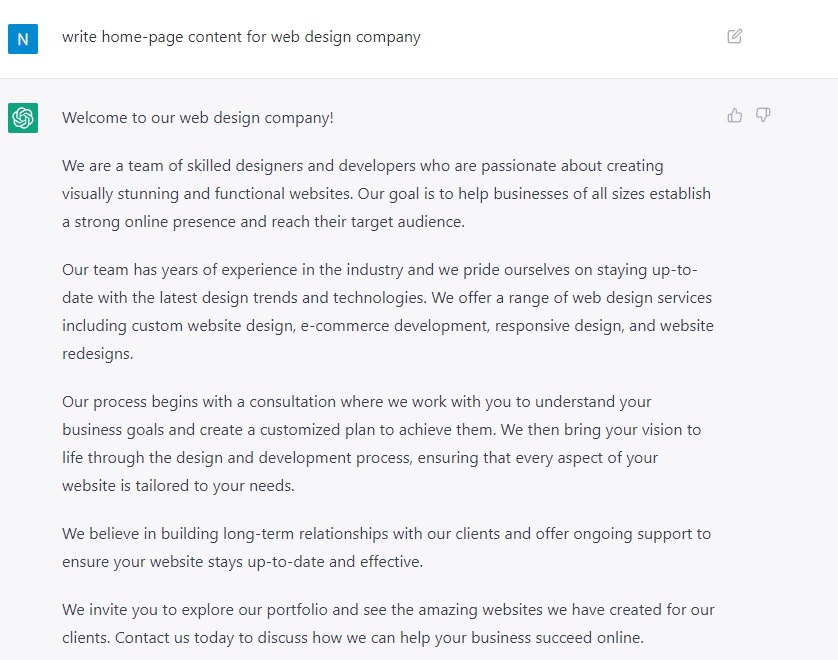Click the 'Contact us today' sentence

click(379, 638)
